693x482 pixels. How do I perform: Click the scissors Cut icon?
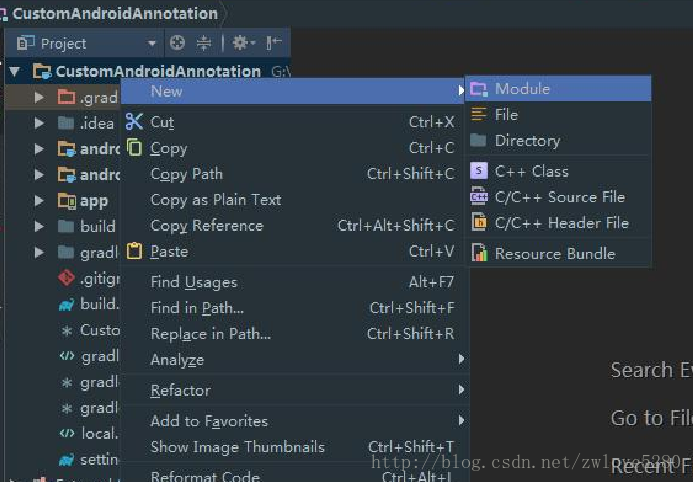coord(134,121)
